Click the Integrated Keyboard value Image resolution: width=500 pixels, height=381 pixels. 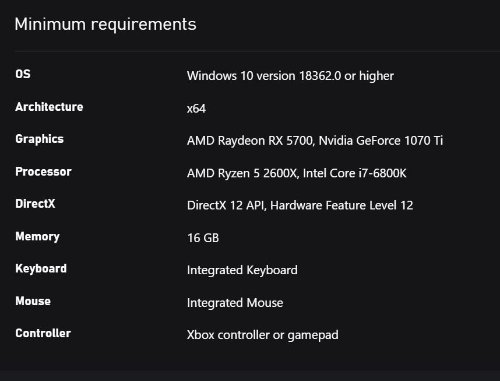242,270
